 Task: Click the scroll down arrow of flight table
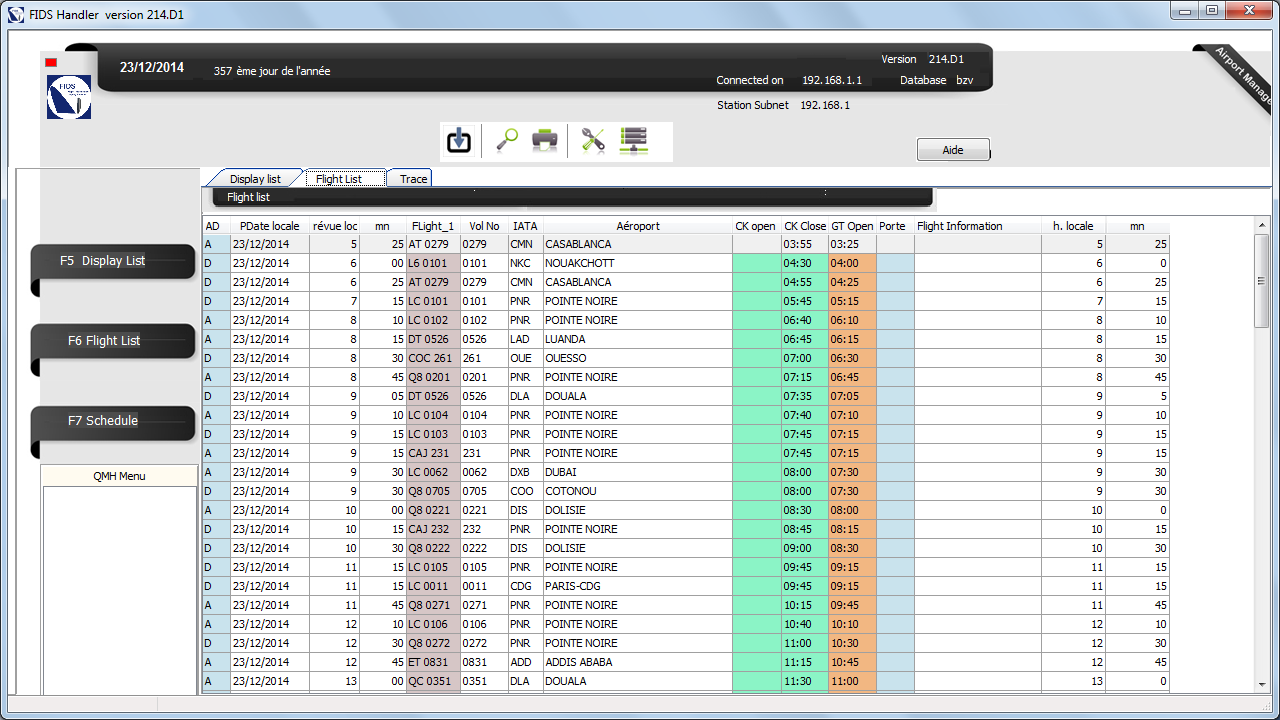point(1261,684)
